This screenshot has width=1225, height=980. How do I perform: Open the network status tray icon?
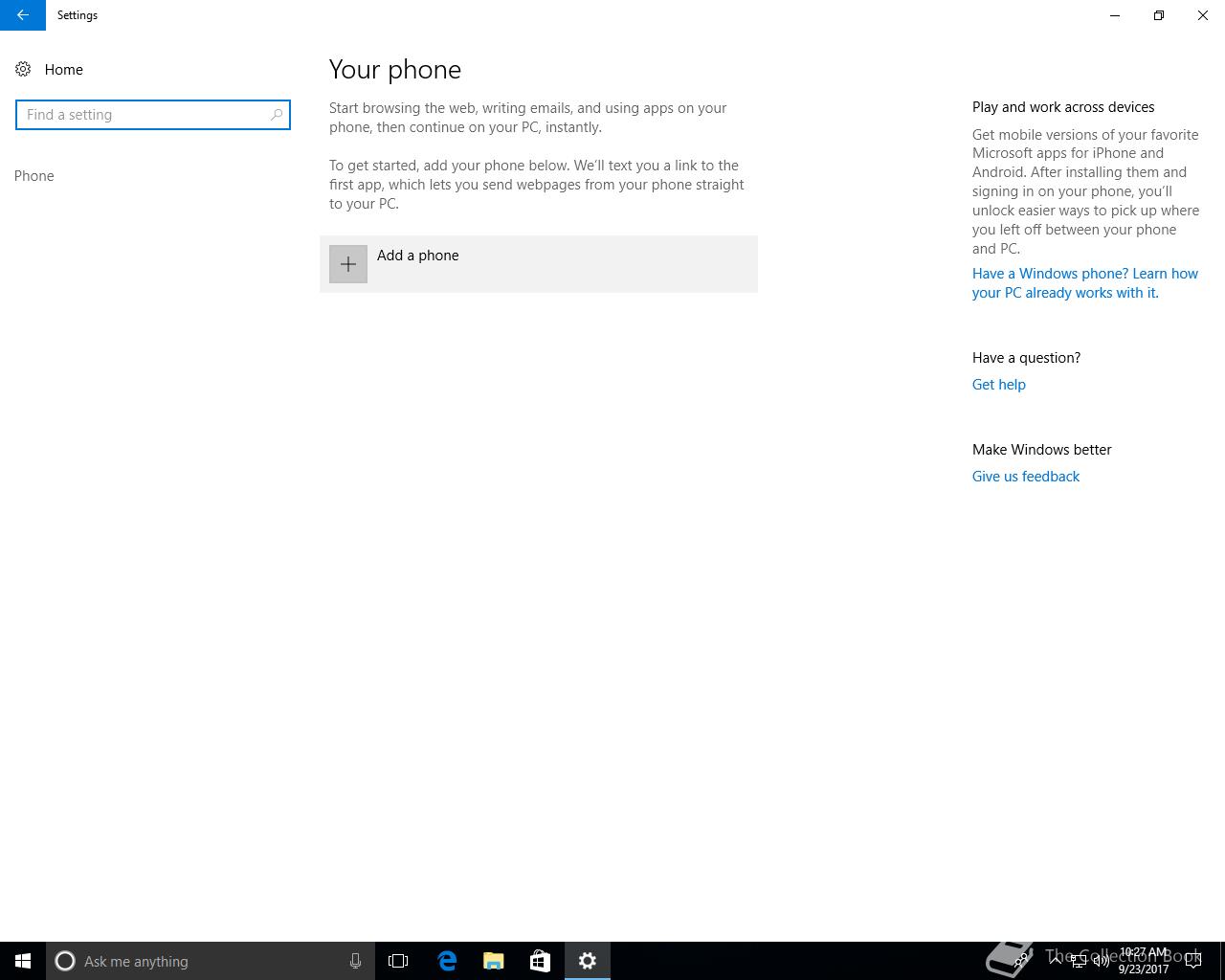coord(1079,961)
